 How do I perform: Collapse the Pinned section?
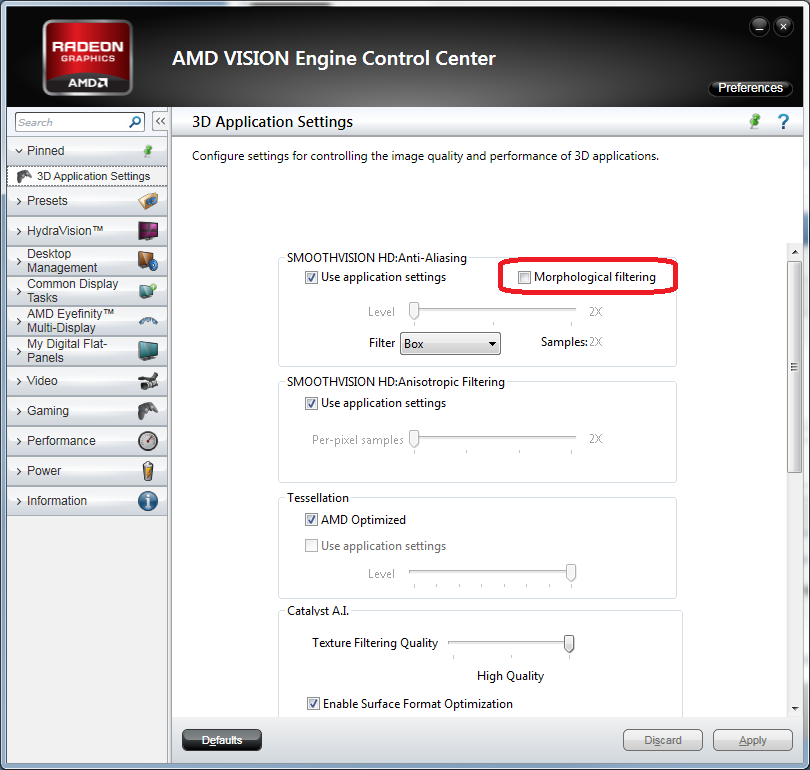point(19,151)
